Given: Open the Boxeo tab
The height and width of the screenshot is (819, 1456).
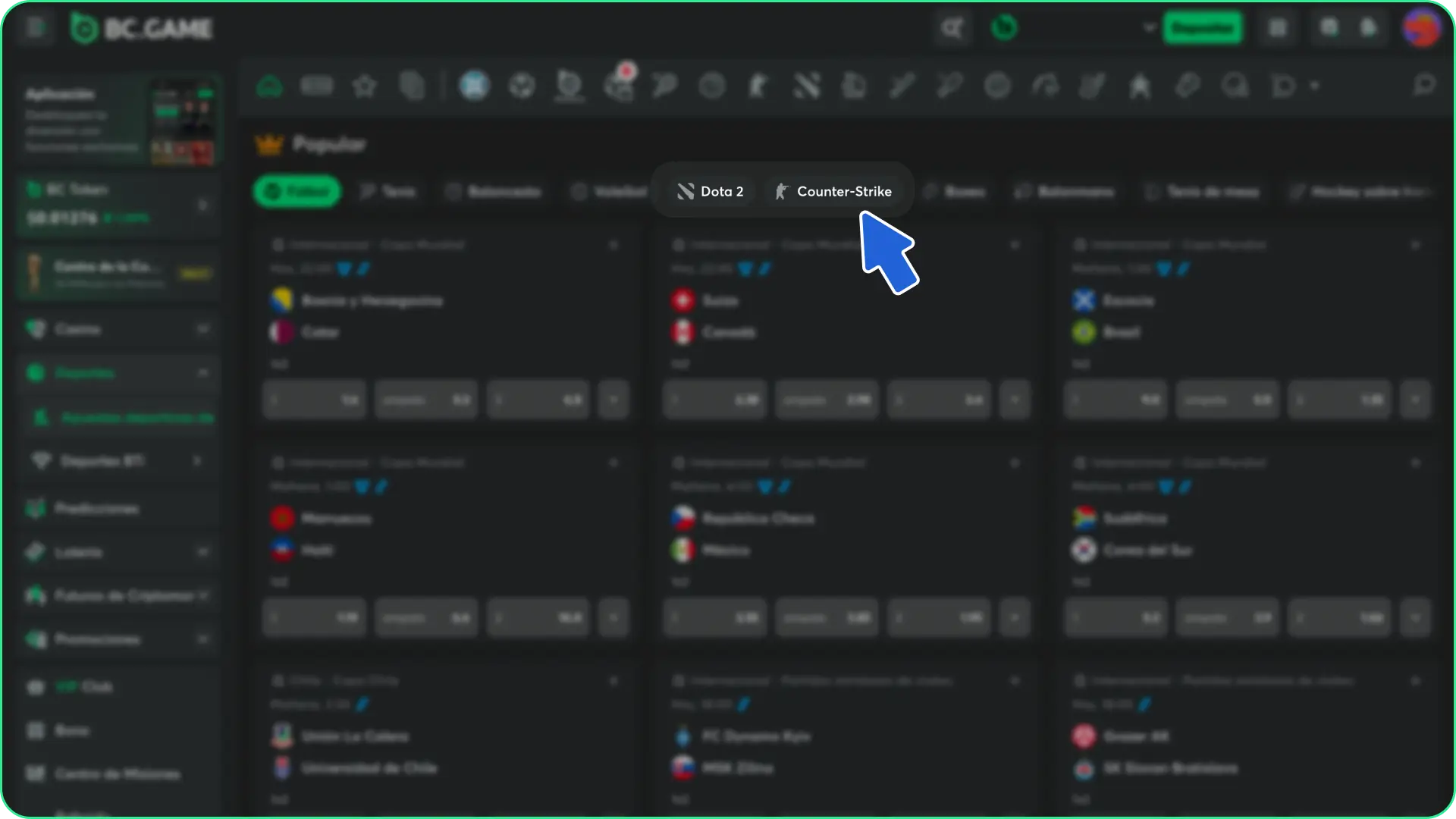Looking at the screenshot, I should (x=955, y=192).
